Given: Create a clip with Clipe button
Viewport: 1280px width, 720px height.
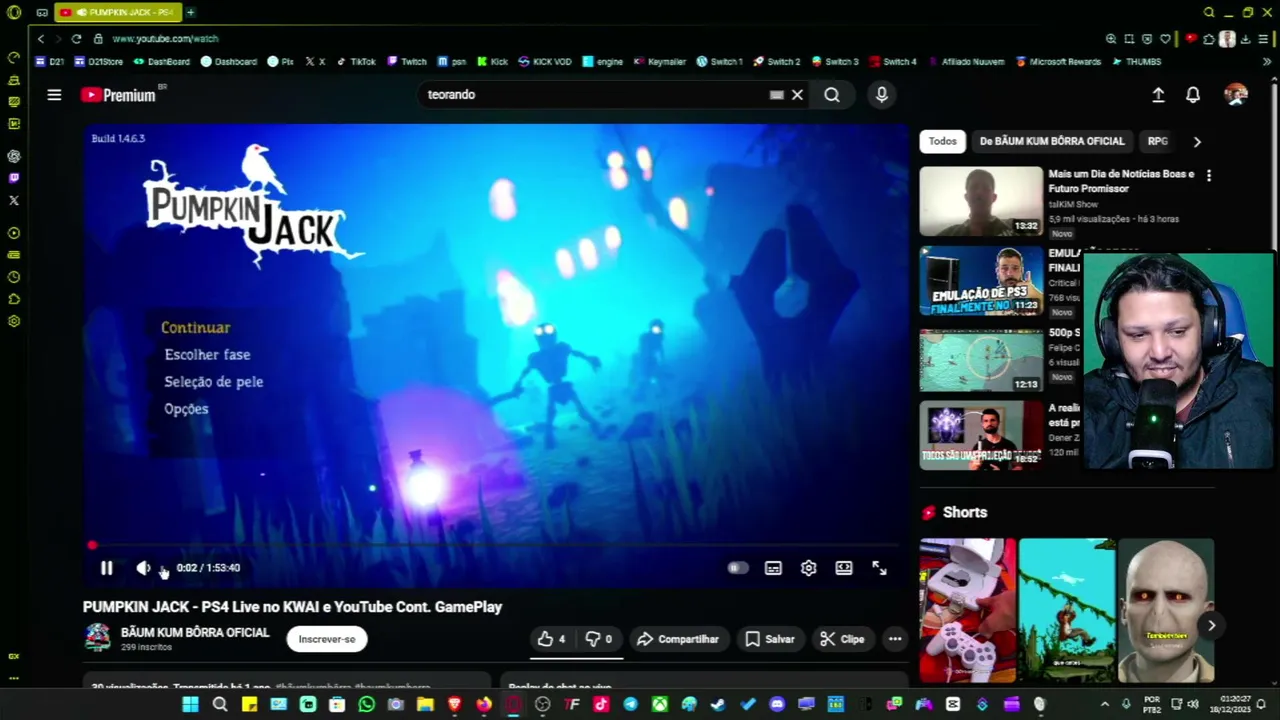Looking at the screenshot, I should pos(842,639).
